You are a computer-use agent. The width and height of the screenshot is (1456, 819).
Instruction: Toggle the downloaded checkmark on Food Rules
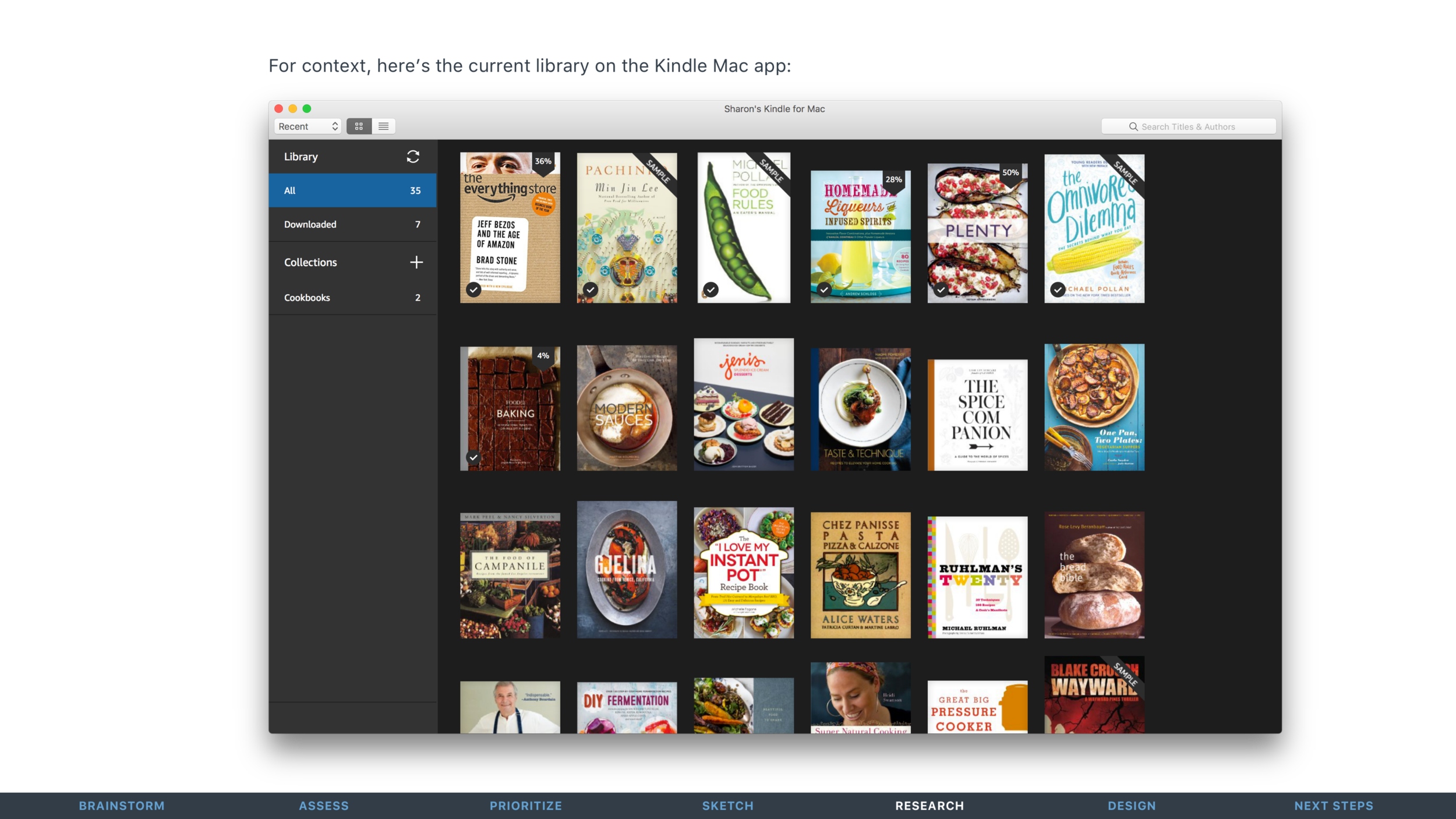point(710,290)
